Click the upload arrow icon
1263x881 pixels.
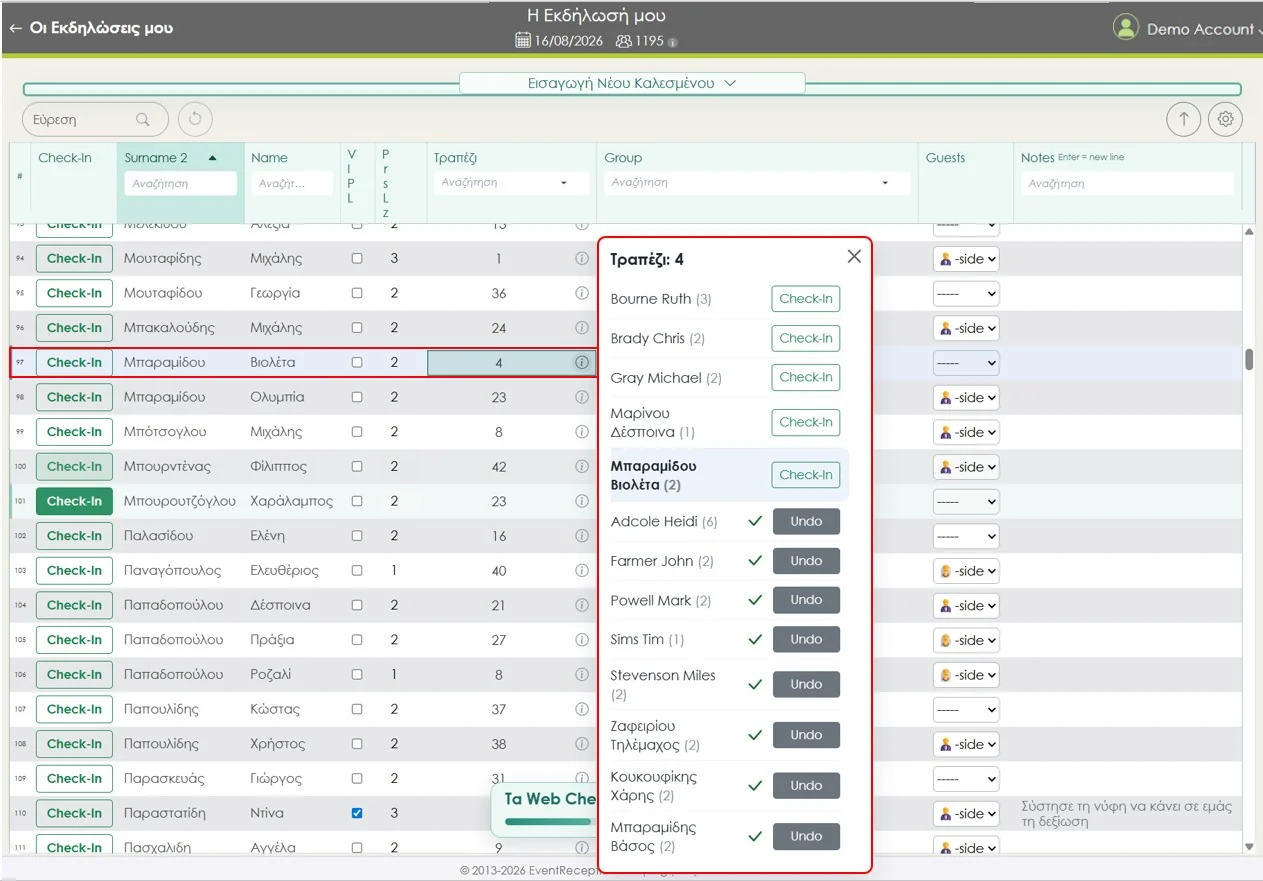pos(1184,119)
